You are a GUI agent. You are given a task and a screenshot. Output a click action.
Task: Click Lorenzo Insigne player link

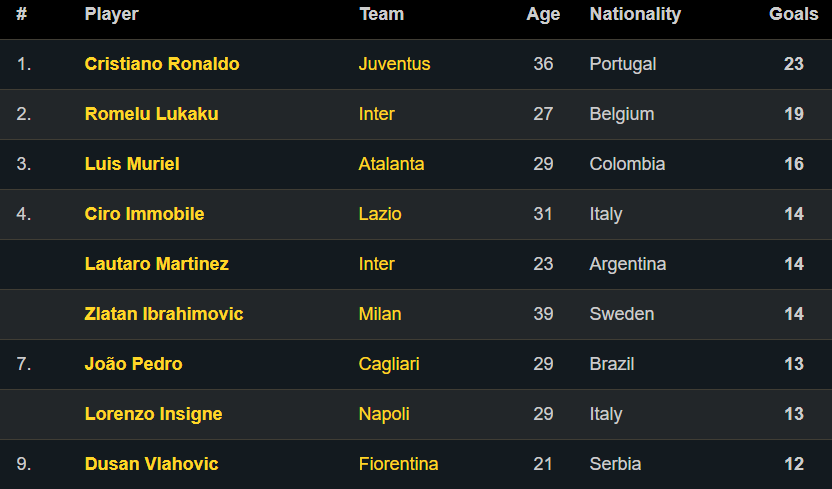click(153, 414)
